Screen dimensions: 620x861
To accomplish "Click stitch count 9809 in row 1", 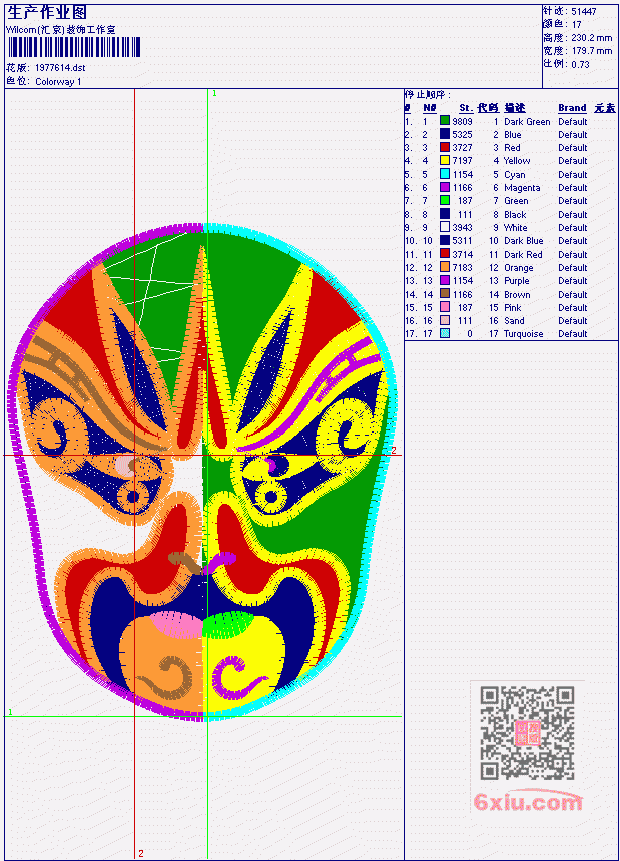I will click(x=462, y=122).
